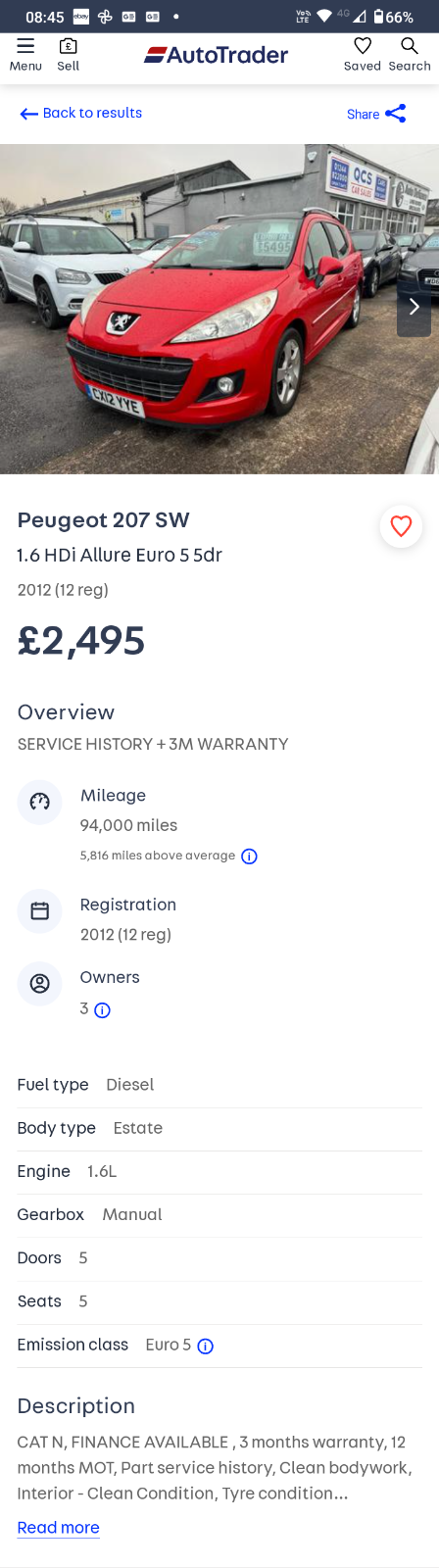Go back with Back to results link
The width and height of the screenshot is (439, 1568).
pyautogui.click(x=80, y=114)
